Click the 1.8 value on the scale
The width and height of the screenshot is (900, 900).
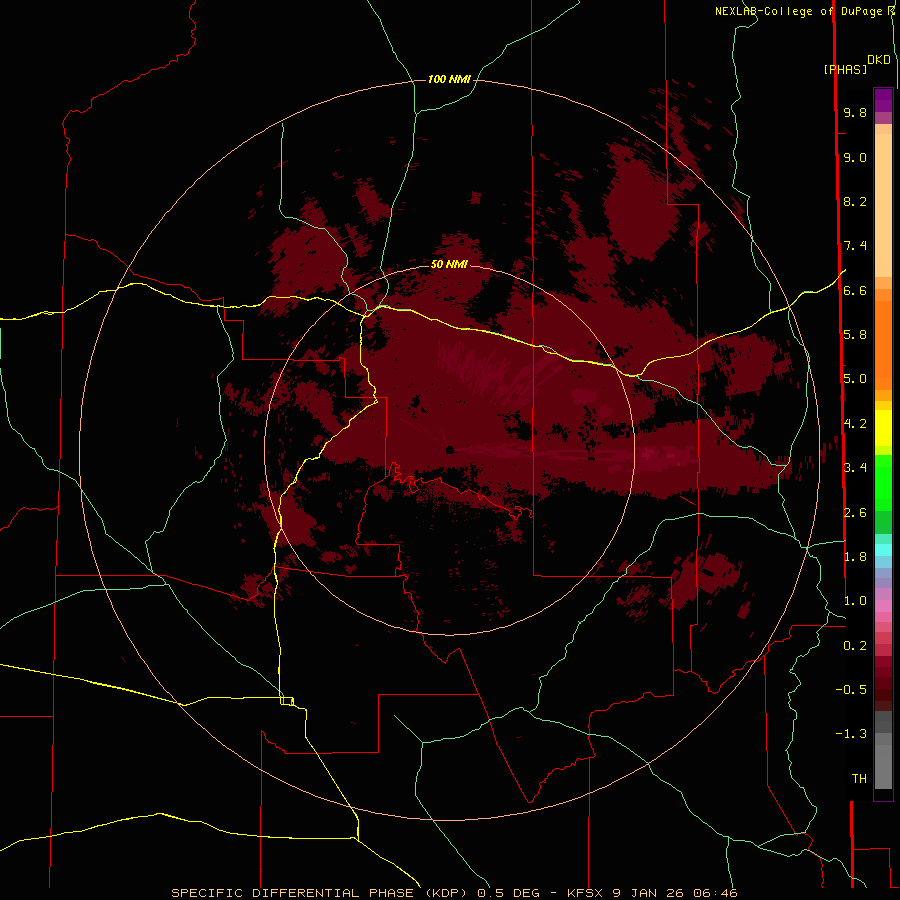[x=855, y=557]
